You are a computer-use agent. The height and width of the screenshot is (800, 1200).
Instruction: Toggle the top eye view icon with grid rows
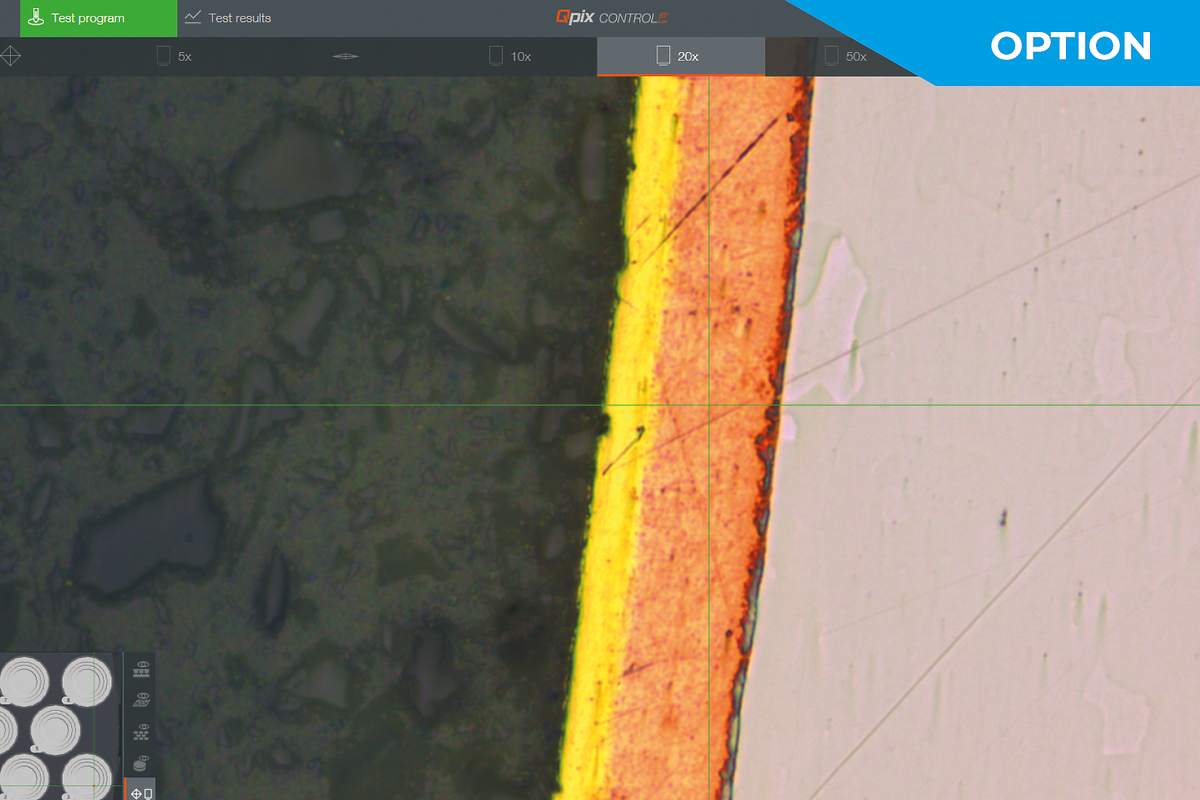pos(141,667)
